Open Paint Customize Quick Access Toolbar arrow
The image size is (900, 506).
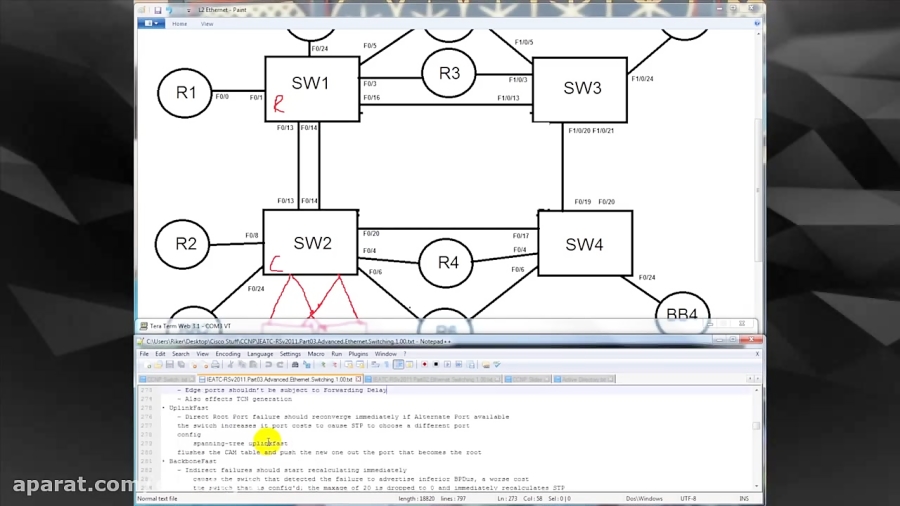tap(188, 10)
